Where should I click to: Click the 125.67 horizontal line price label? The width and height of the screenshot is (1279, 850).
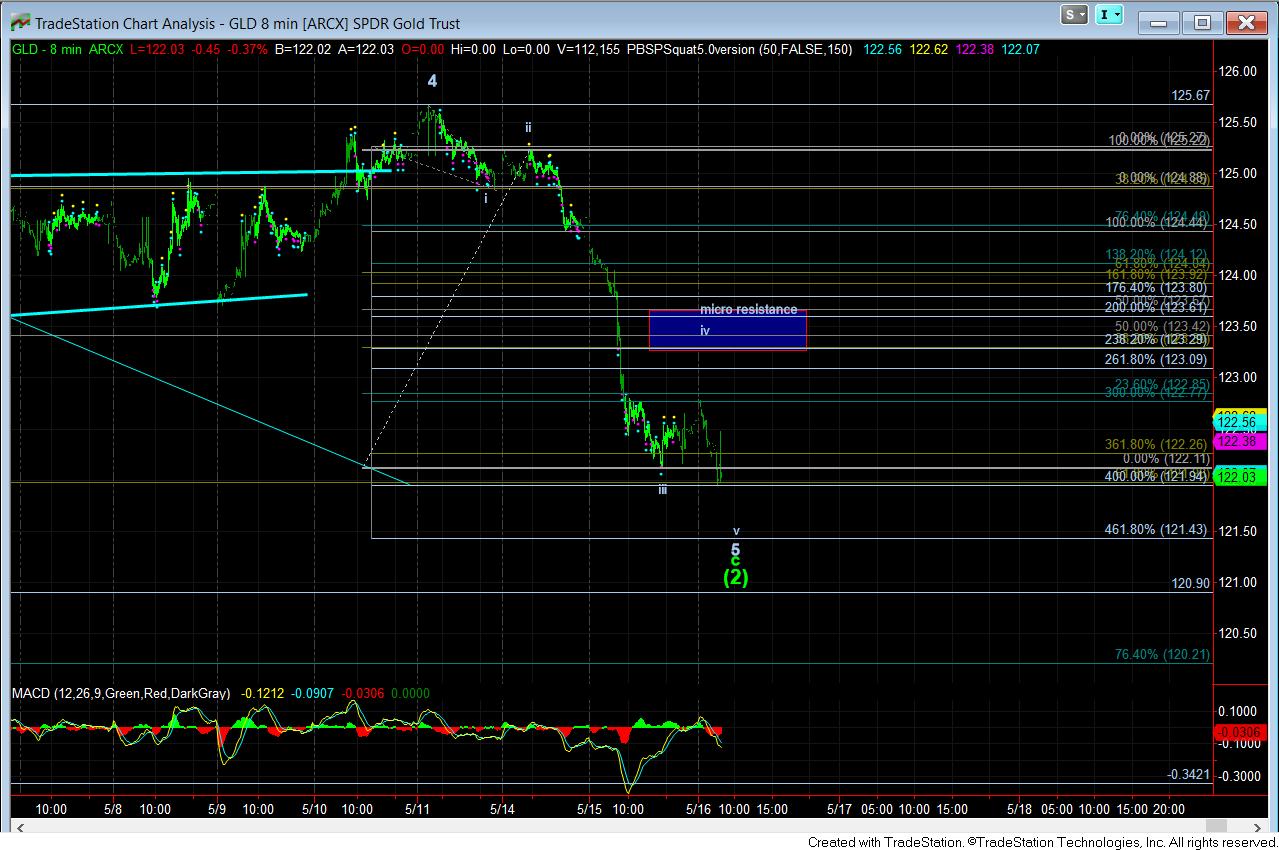point(1190,95)
